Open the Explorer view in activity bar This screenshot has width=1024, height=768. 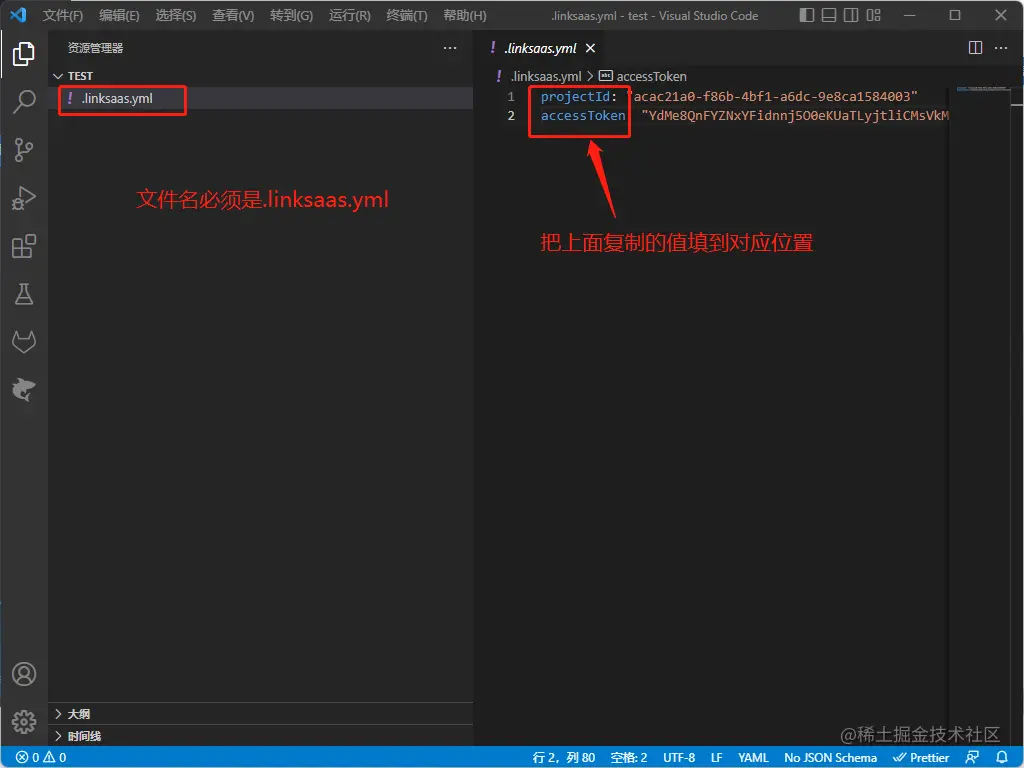coord(24,54)
